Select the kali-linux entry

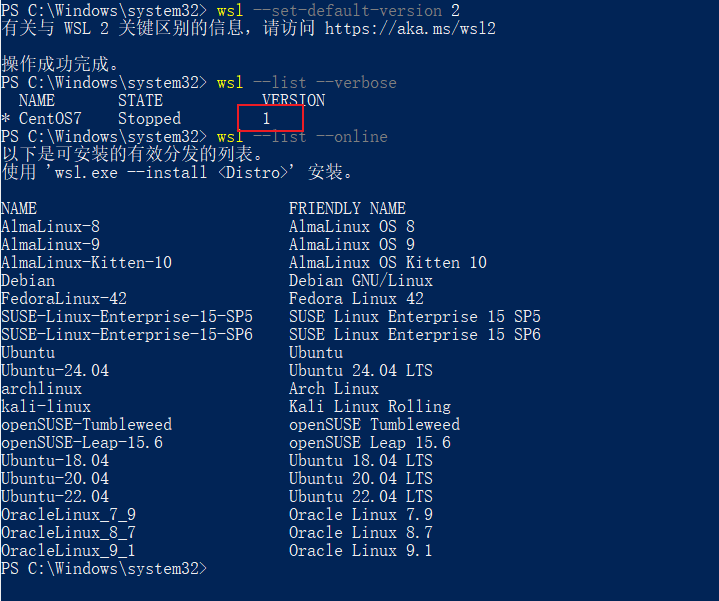[x=46, y=407]
